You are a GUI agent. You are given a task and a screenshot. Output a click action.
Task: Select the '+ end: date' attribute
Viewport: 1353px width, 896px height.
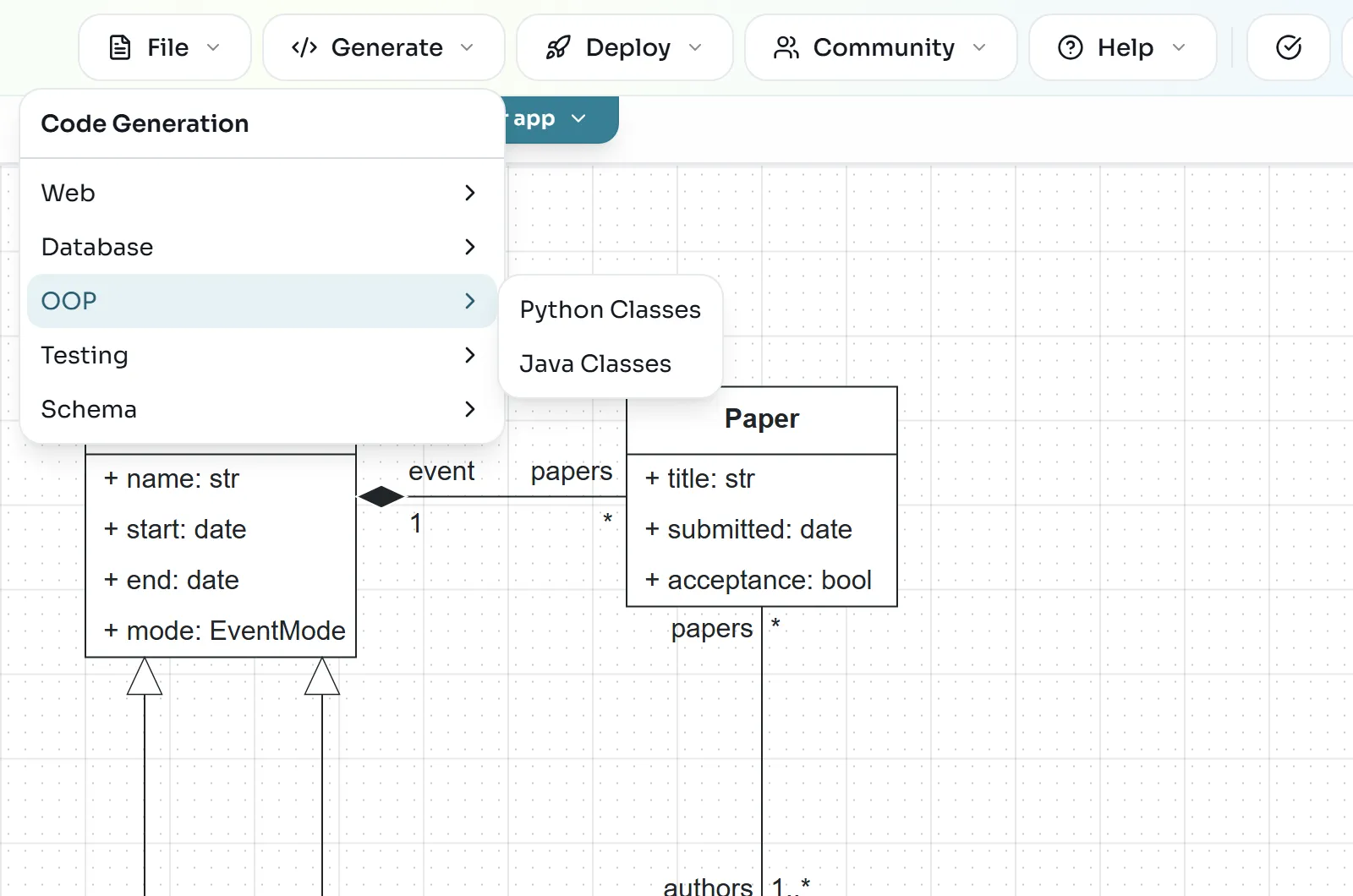coord(172,581)
